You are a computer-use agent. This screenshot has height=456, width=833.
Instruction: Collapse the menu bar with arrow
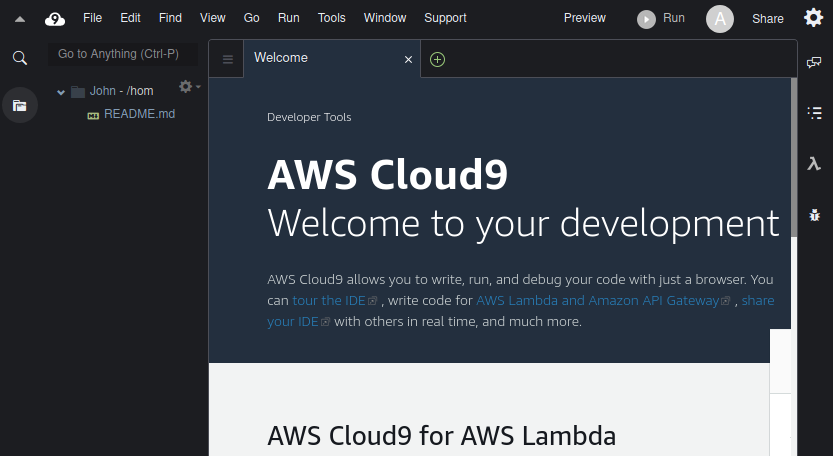(x=19, y=19)
